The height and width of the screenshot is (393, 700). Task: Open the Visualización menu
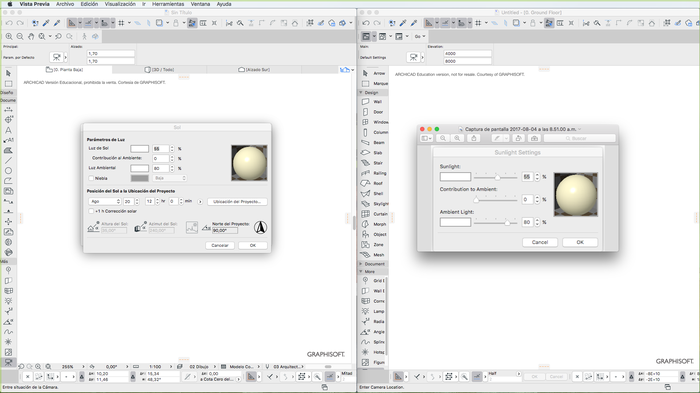120,4
